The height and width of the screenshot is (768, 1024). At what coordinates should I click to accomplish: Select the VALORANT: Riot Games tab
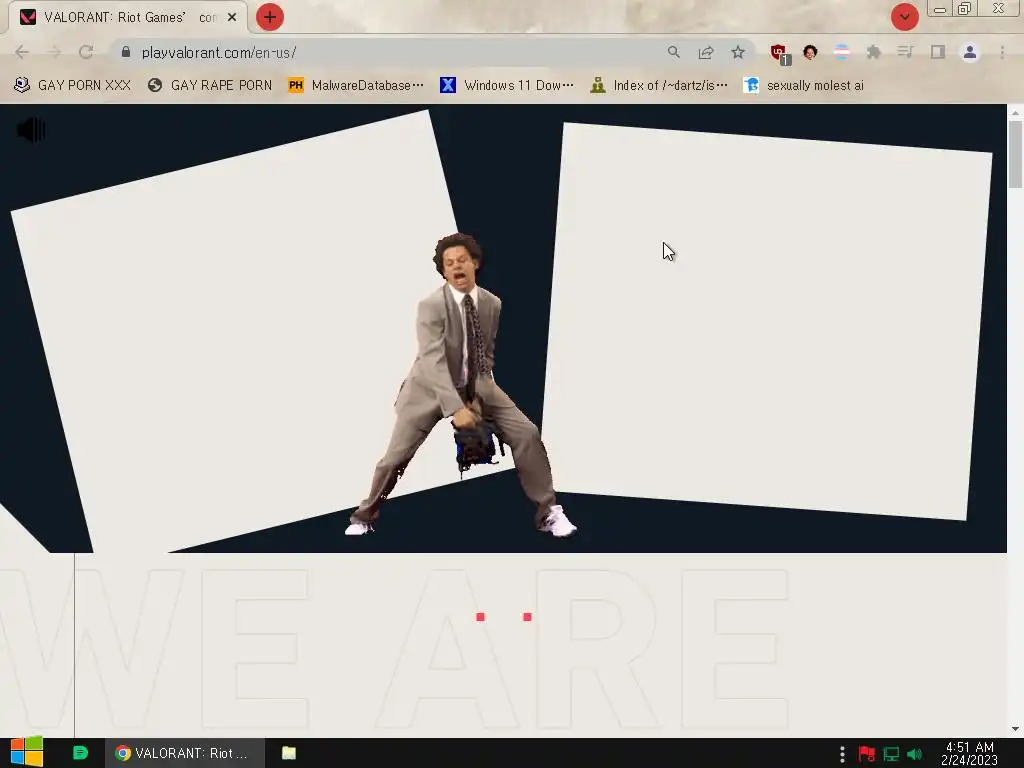(127, 17)
